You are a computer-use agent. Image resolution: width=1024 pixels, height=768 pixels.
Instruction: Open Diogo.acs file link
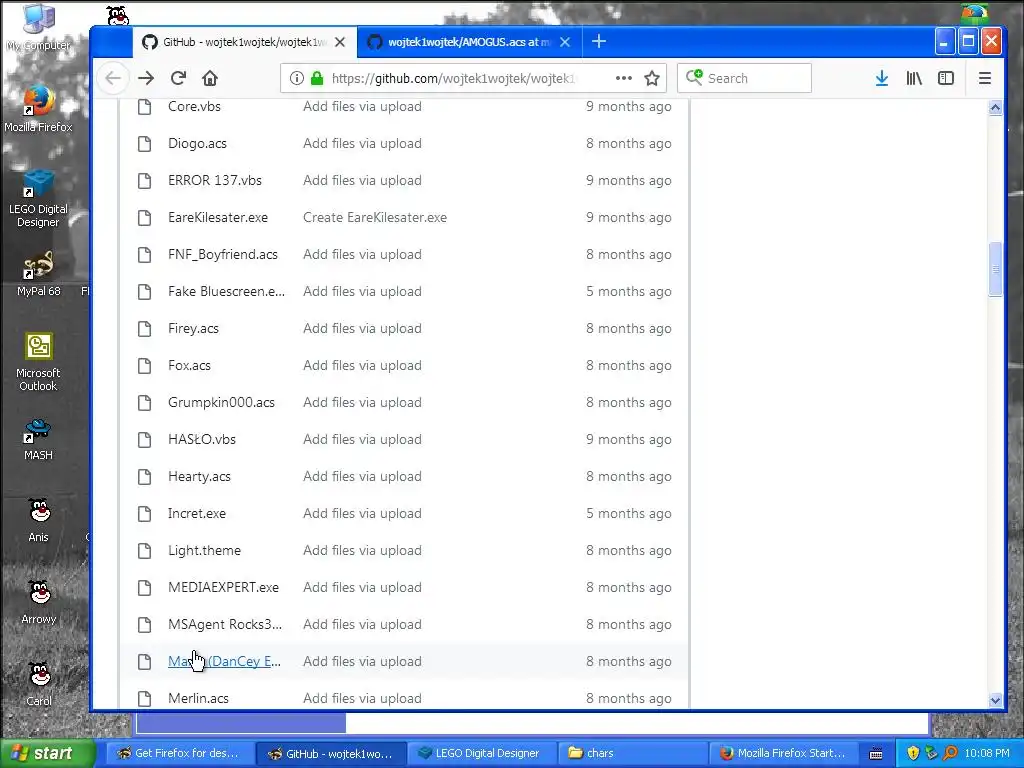point(197,143)
